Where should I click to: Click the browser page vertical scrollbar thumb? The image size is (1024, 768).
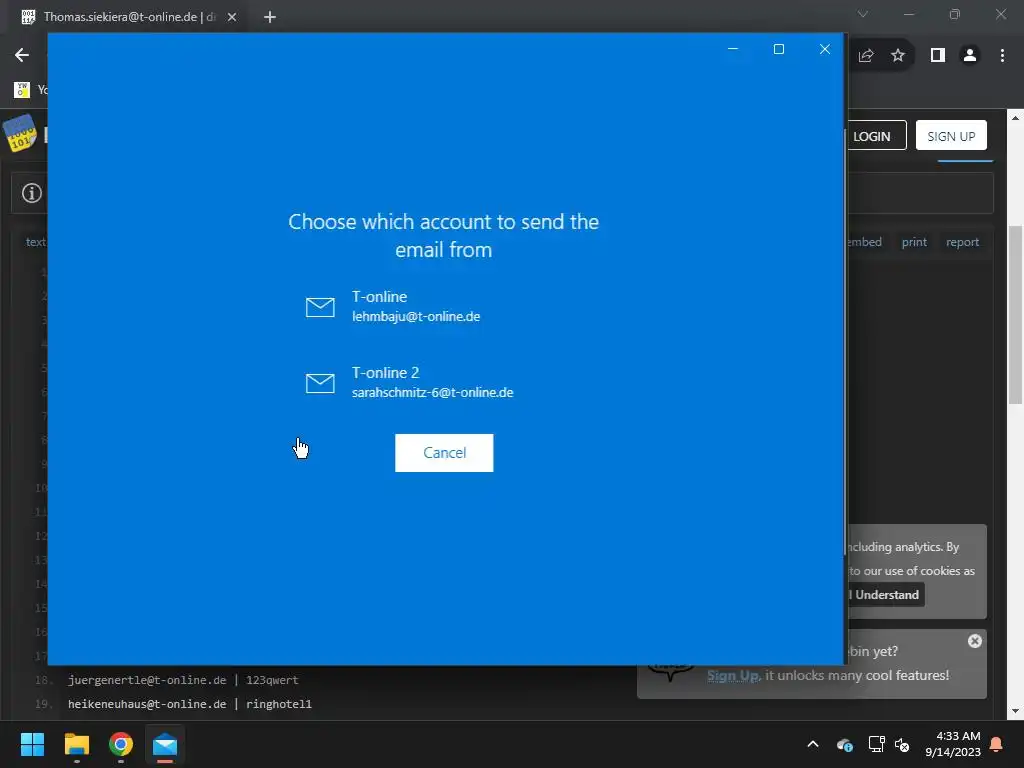coord(1015,315)
